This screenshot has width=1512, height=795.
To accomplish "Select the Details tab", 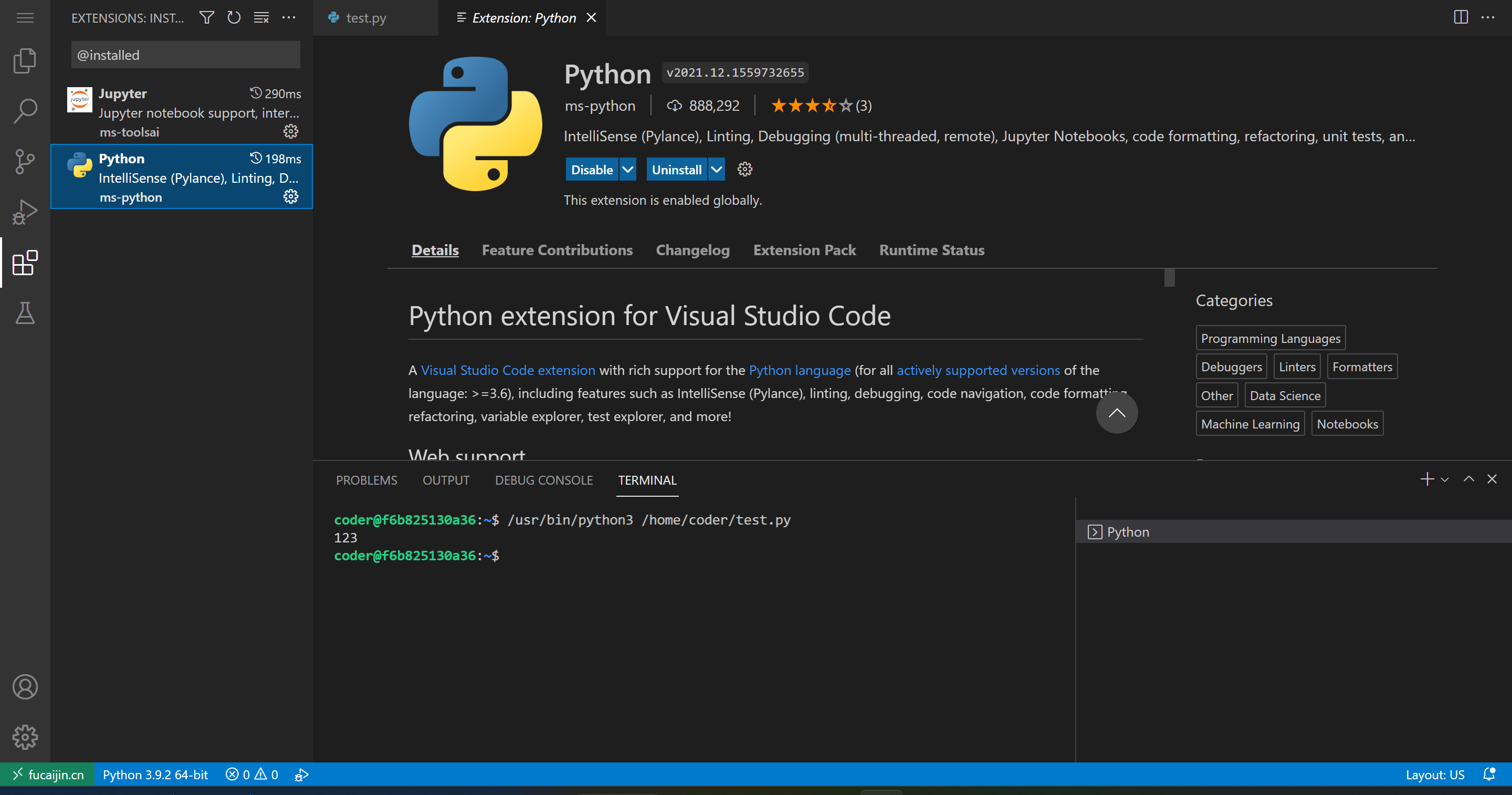I will click(435, 250).
